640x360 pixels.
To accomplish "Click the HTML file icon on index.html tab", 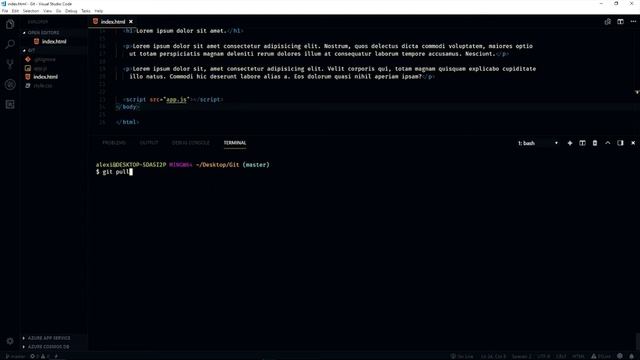I will [x=96, y=21].
